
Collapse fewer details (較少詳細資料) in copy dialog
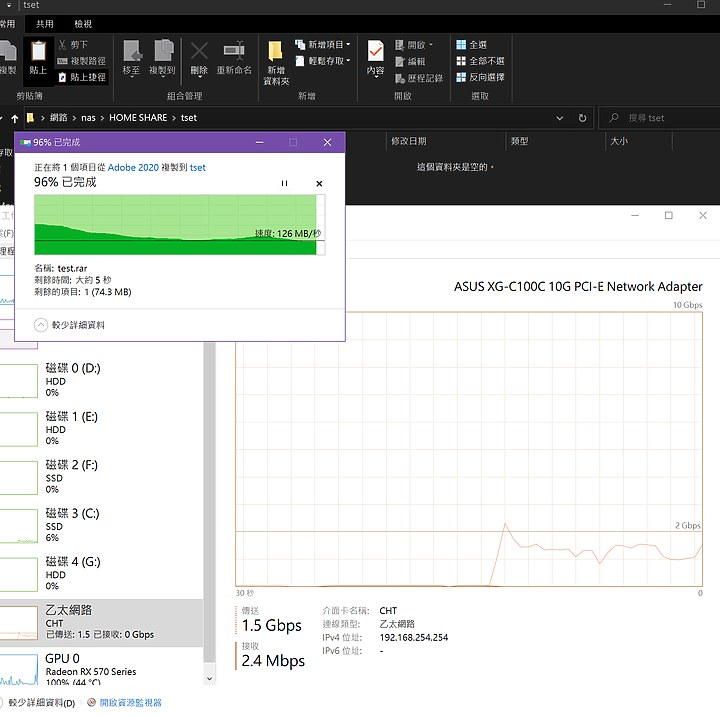(x=69, y=325)
